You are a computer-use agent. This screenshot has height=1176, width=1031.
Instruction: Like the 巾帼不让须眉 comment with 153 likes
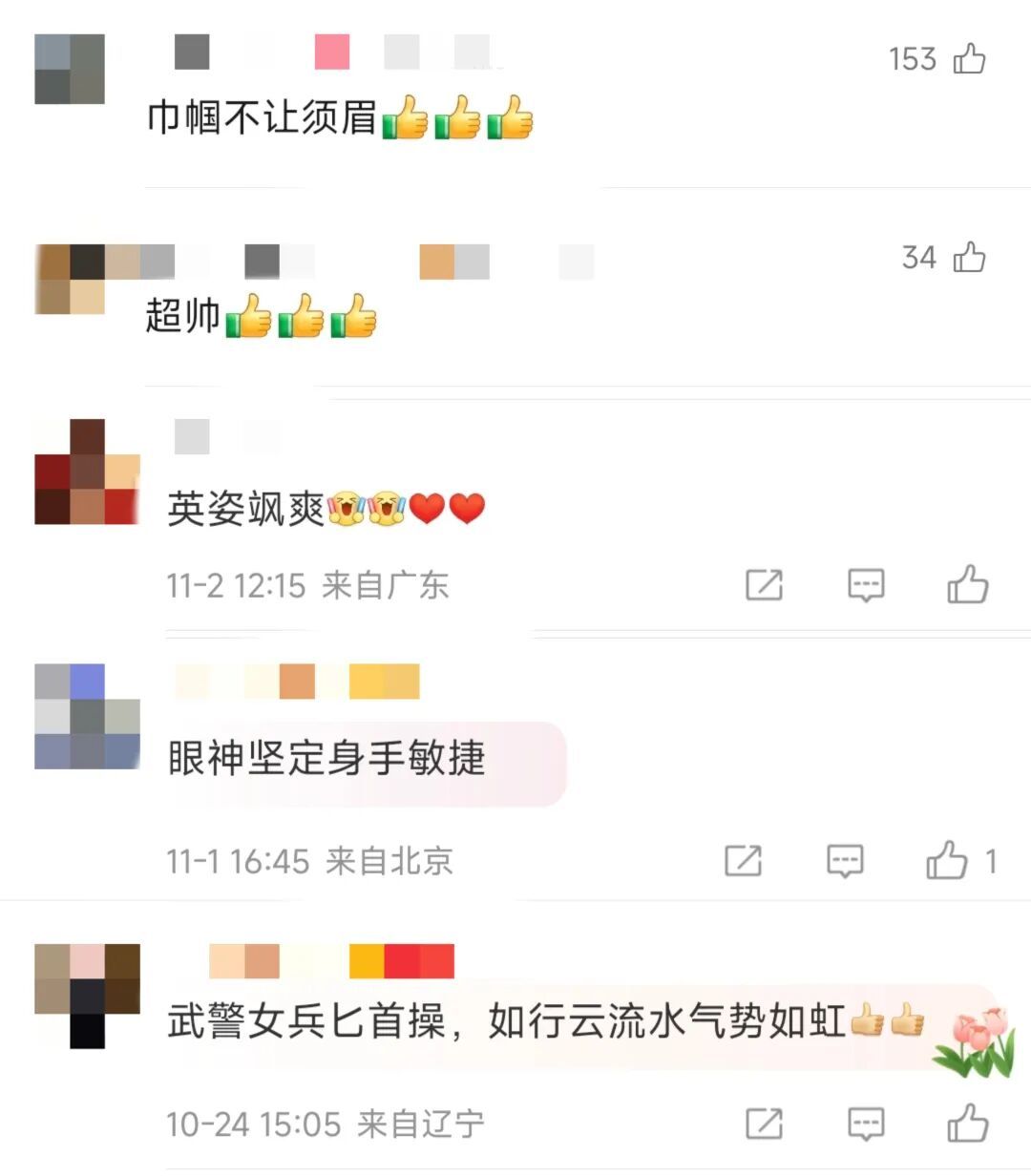coord(969,59)
